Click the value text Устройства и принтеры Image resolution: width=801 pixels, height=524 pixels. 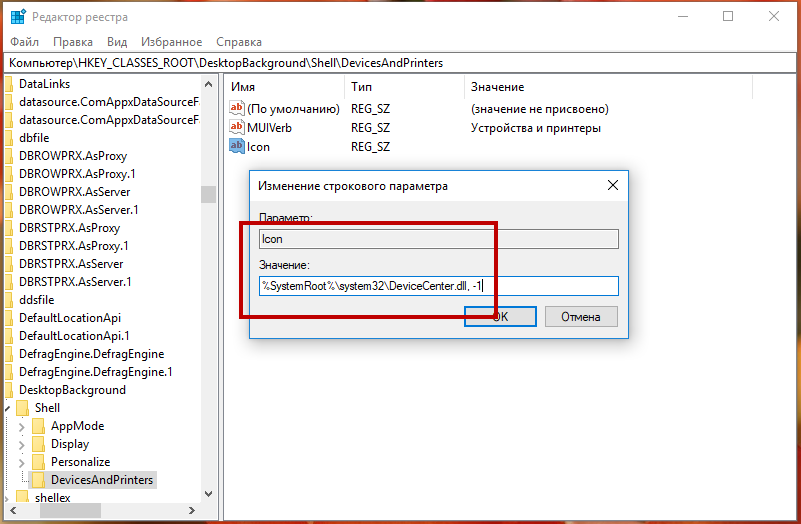point(536,128)
